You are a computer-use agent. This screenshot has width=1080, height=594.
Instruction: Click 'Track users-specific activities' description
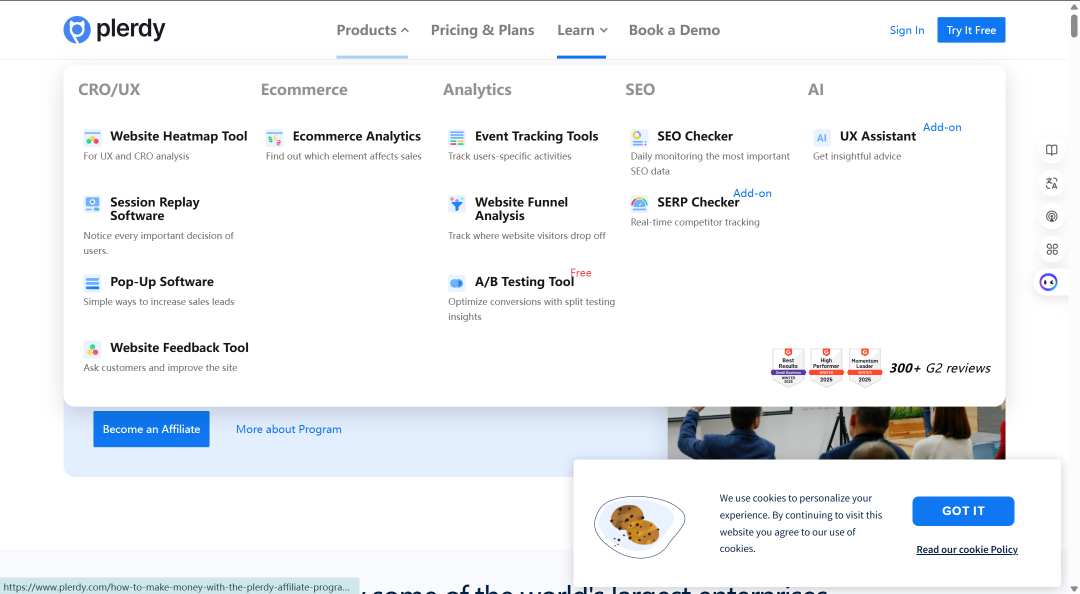[x=510, y=156]
